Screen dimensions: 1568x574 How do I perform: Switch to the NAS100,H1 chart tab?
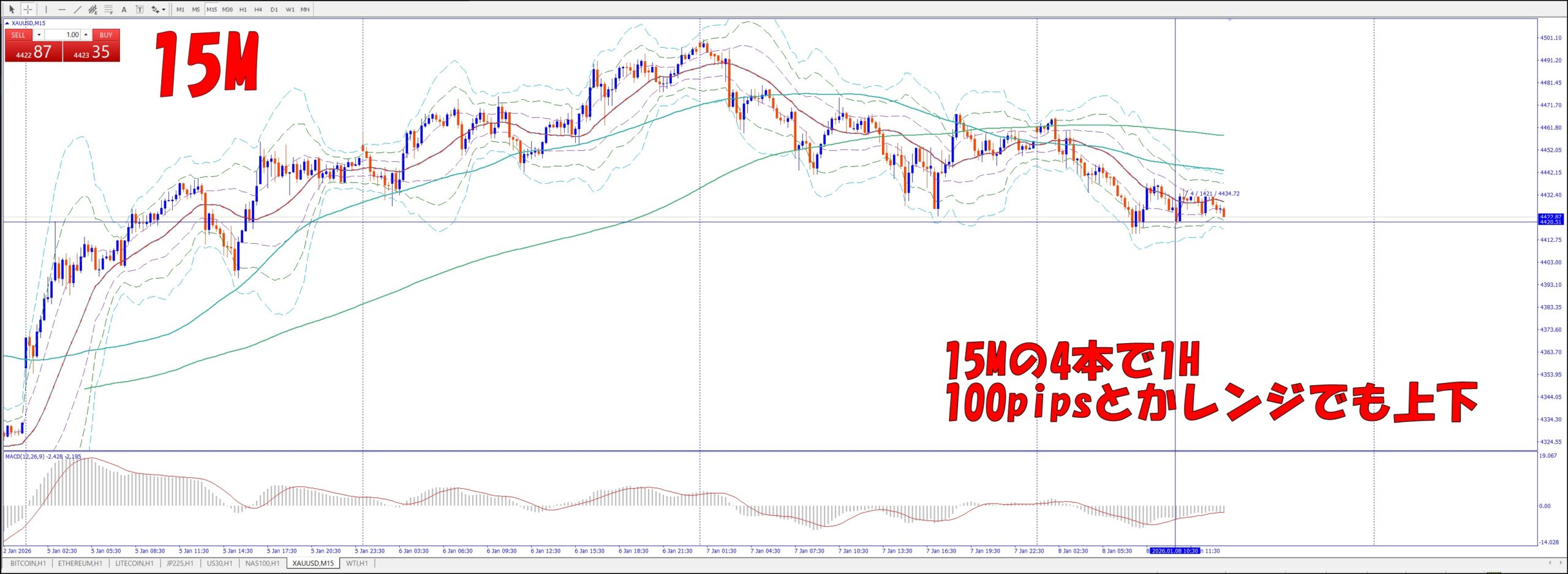click(x=262, y=563)
